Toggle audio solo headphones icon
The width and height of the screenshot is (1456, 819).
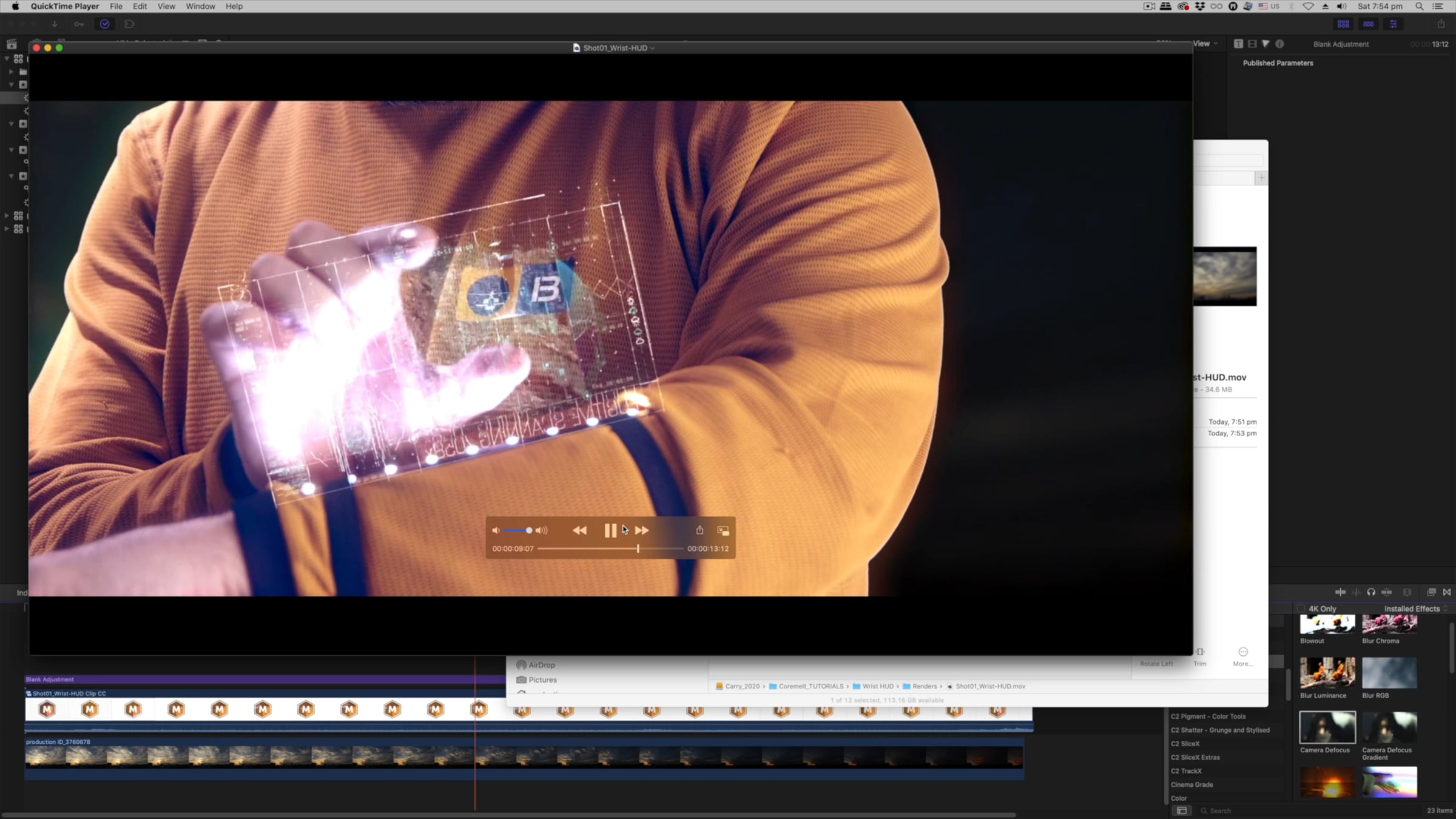(1371, 592)
